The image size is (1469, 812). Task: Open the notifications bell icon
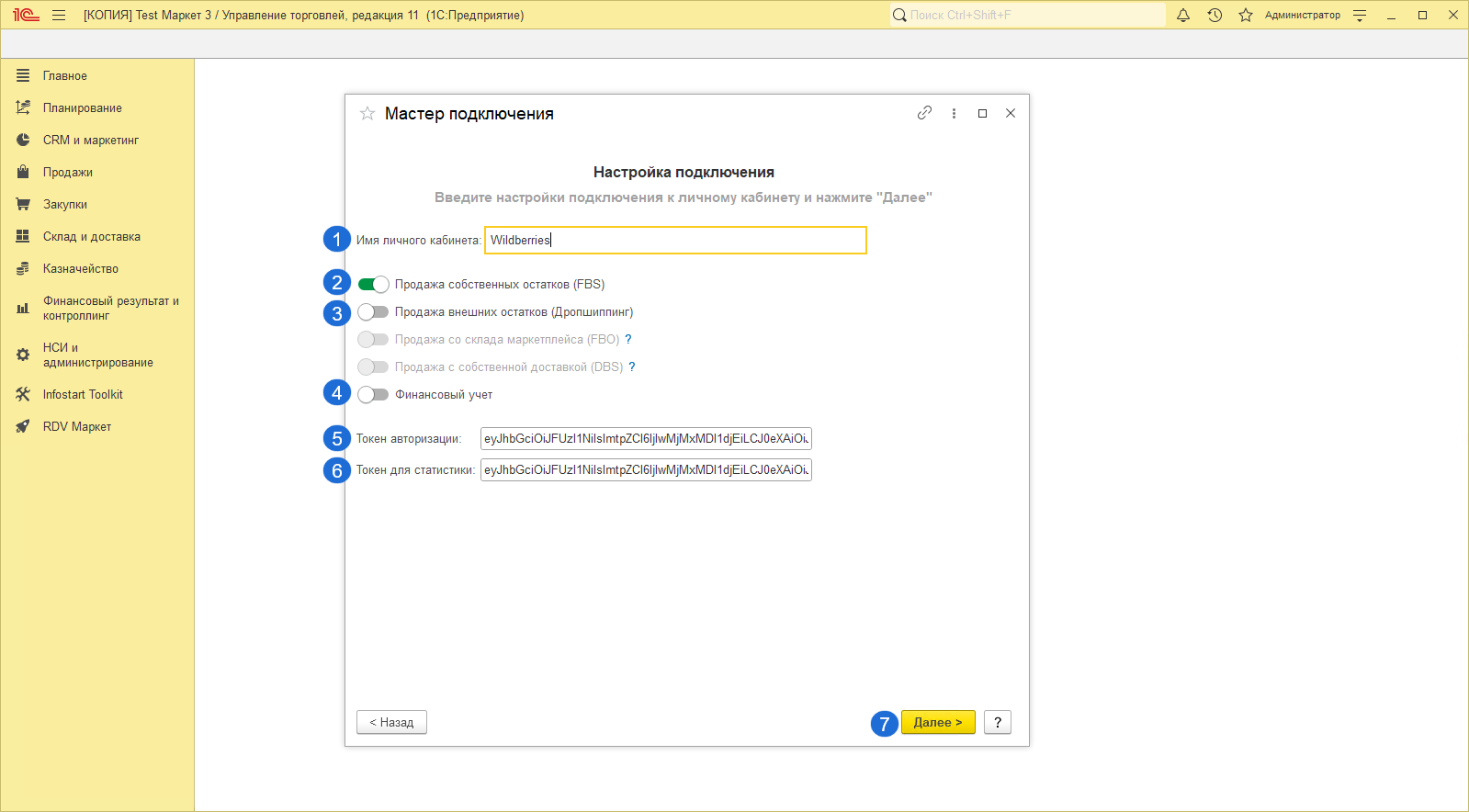click(1183, 15)
